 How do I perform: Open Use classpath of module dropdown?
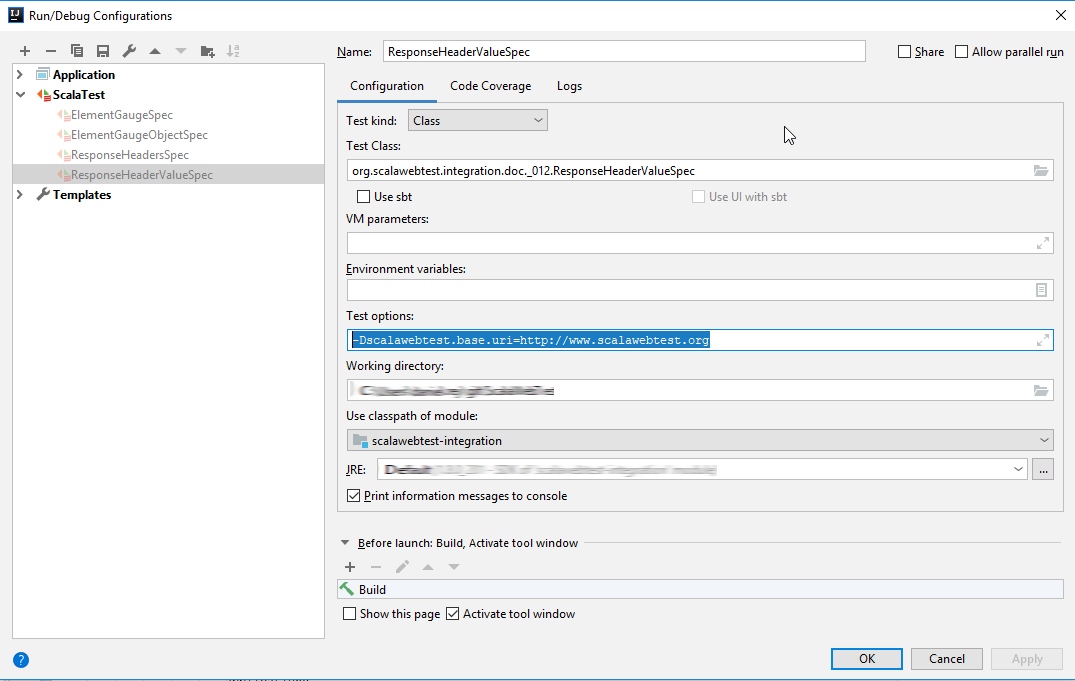tap(700, 440)
